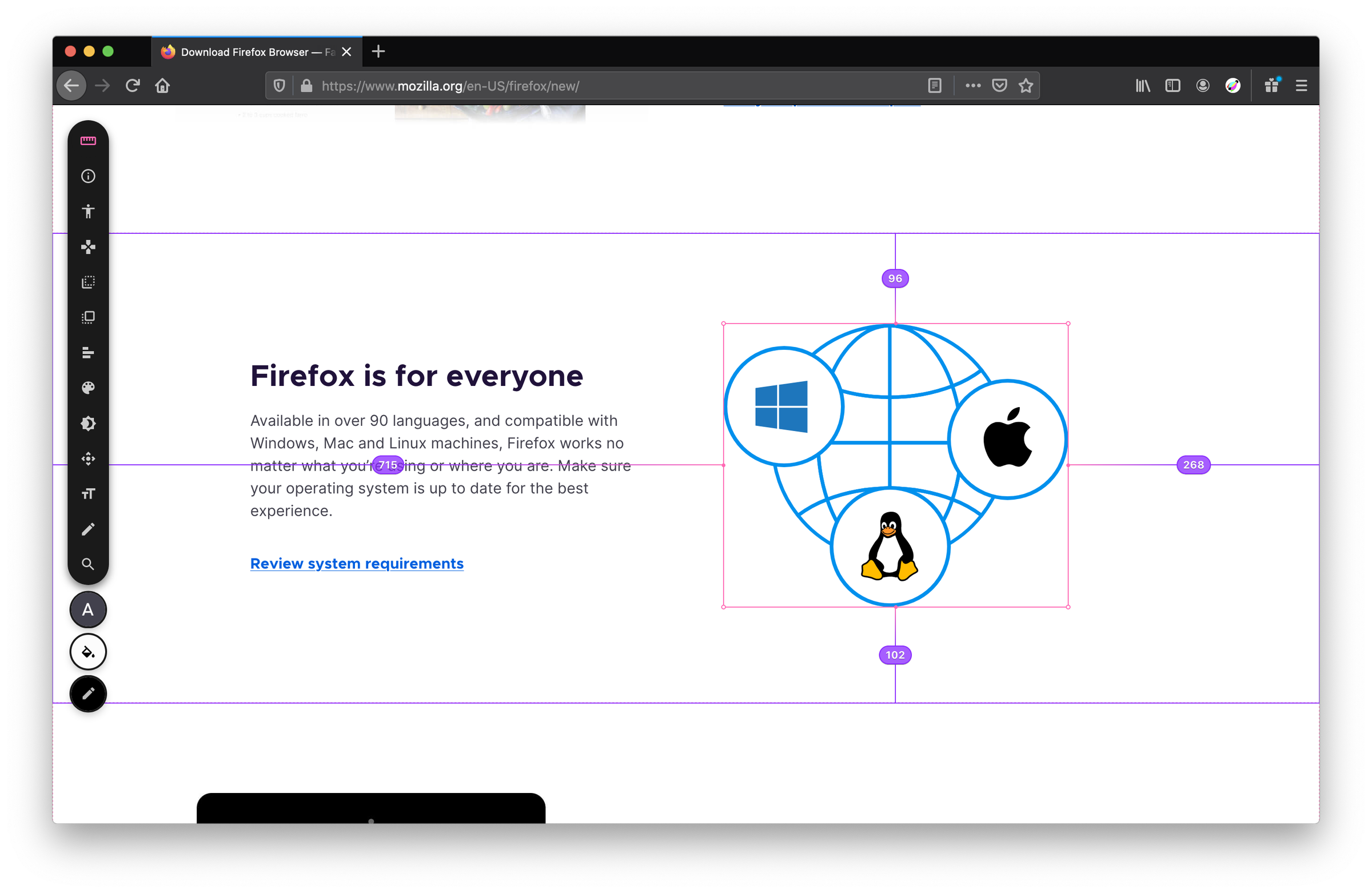Click the Apple logo circle

pos(1008,438)
